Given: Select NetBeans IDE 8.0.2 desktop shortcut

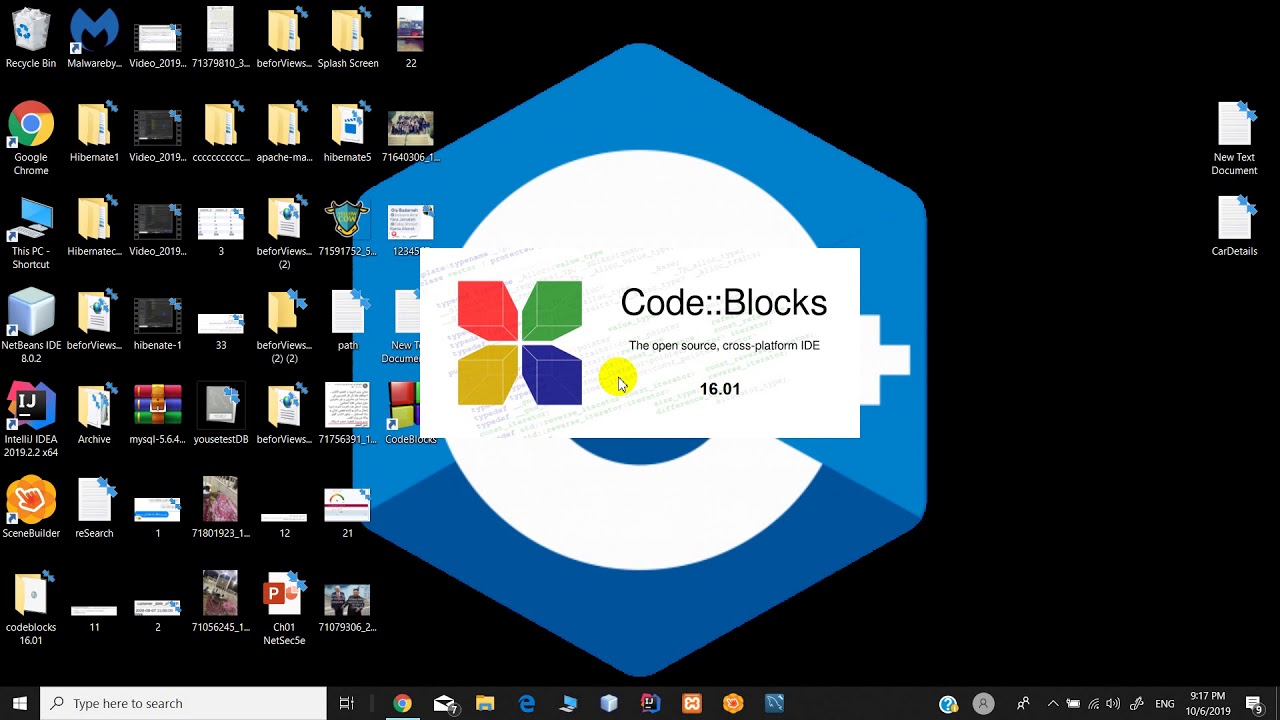Looking at the screenshot, I should coord(31,326).
